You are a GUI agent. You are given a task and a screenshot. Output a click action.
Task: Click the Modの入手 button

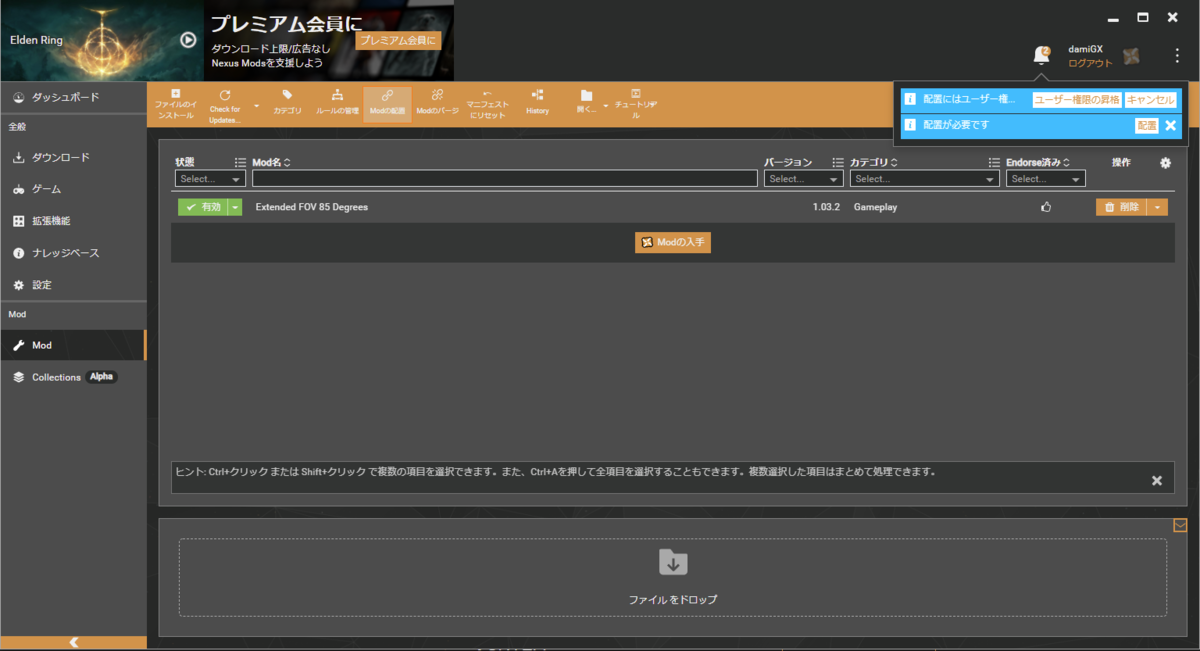(673, 242)
